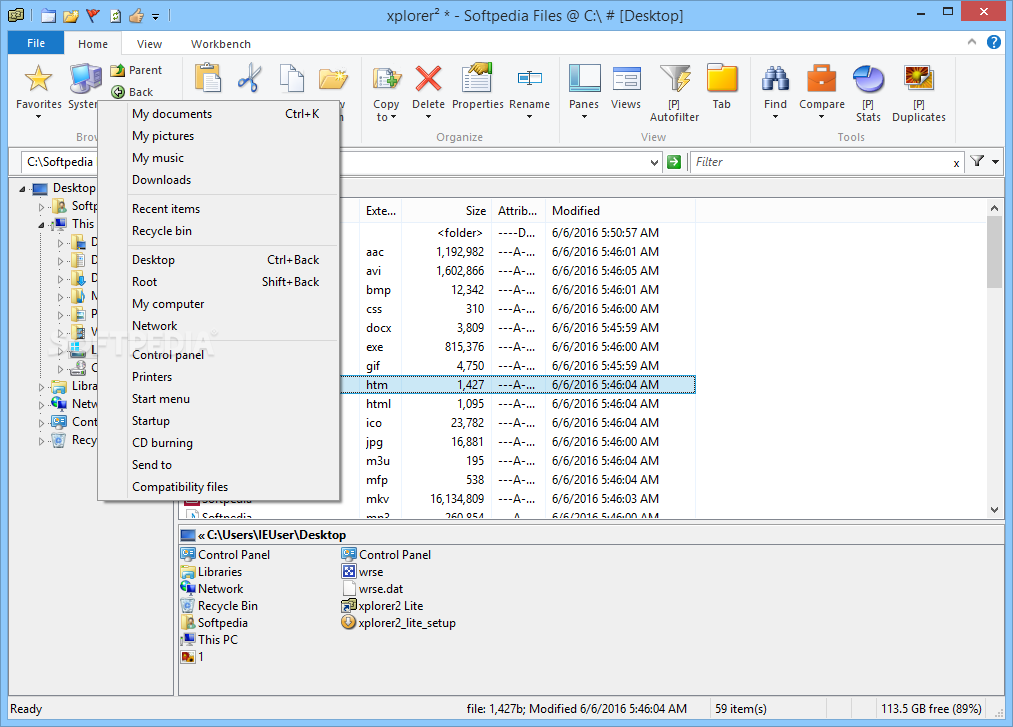Click inside the Filter input field

[x=820, y=162]
